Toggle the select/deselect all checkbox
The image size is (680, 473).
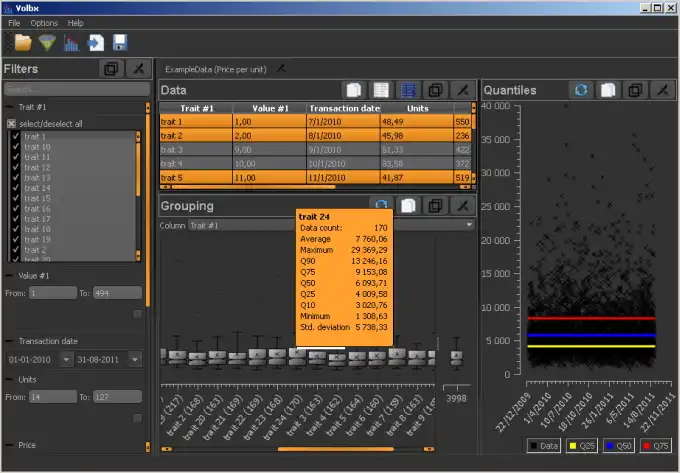pyautogui.click(x=12, y=124)
